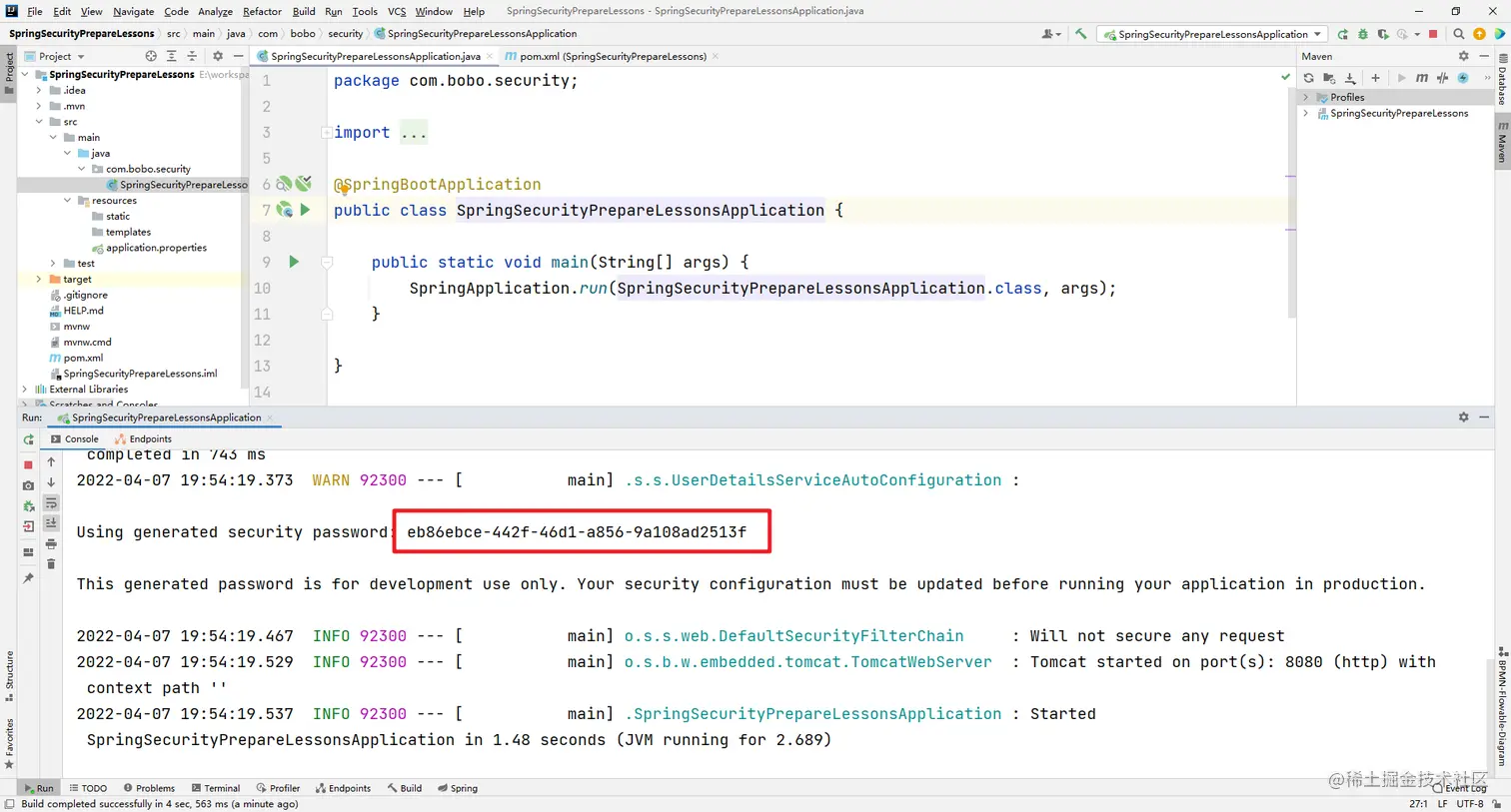Add a Maven project with plus icon
Image resolution: width=1511 pixels, height=812 pixels.
1375,78
